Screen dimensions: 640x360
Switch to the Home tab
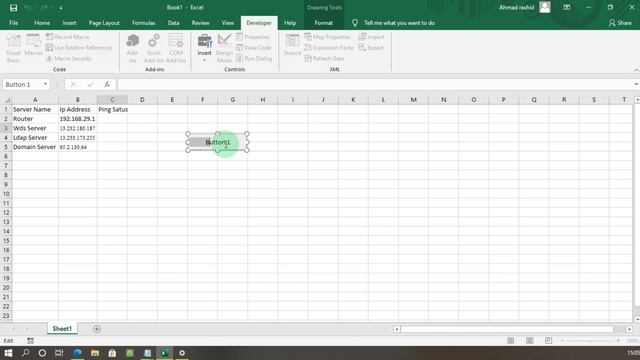pyautogui.click(x=42, y=23)
